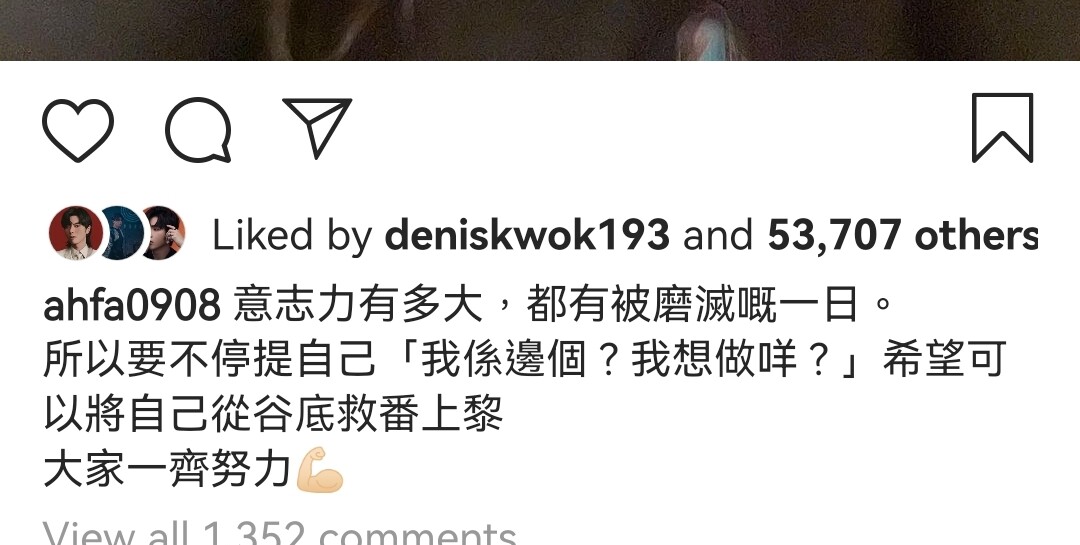
Task: Open deniskwok193 profile link
Action: point(527,235)
